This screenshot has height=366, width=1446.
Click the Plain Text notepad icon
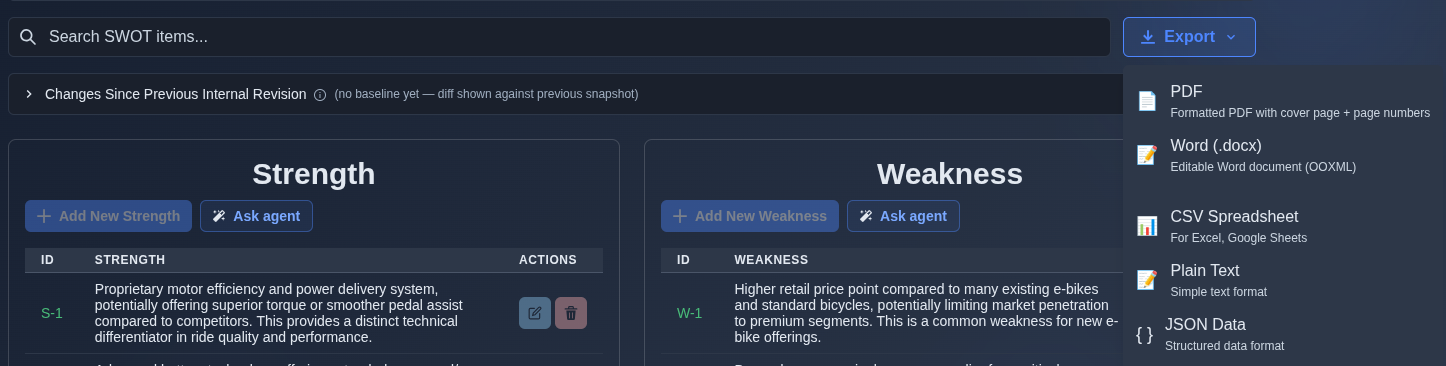1147,280
